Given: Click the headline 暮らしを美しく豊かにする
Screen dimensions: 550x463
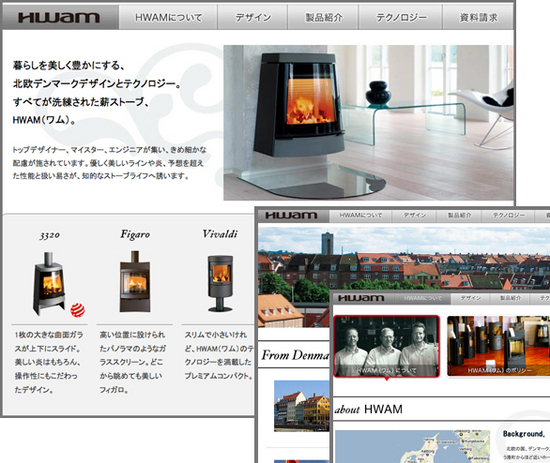Looking at the screenshot, I should coord(69,65).
